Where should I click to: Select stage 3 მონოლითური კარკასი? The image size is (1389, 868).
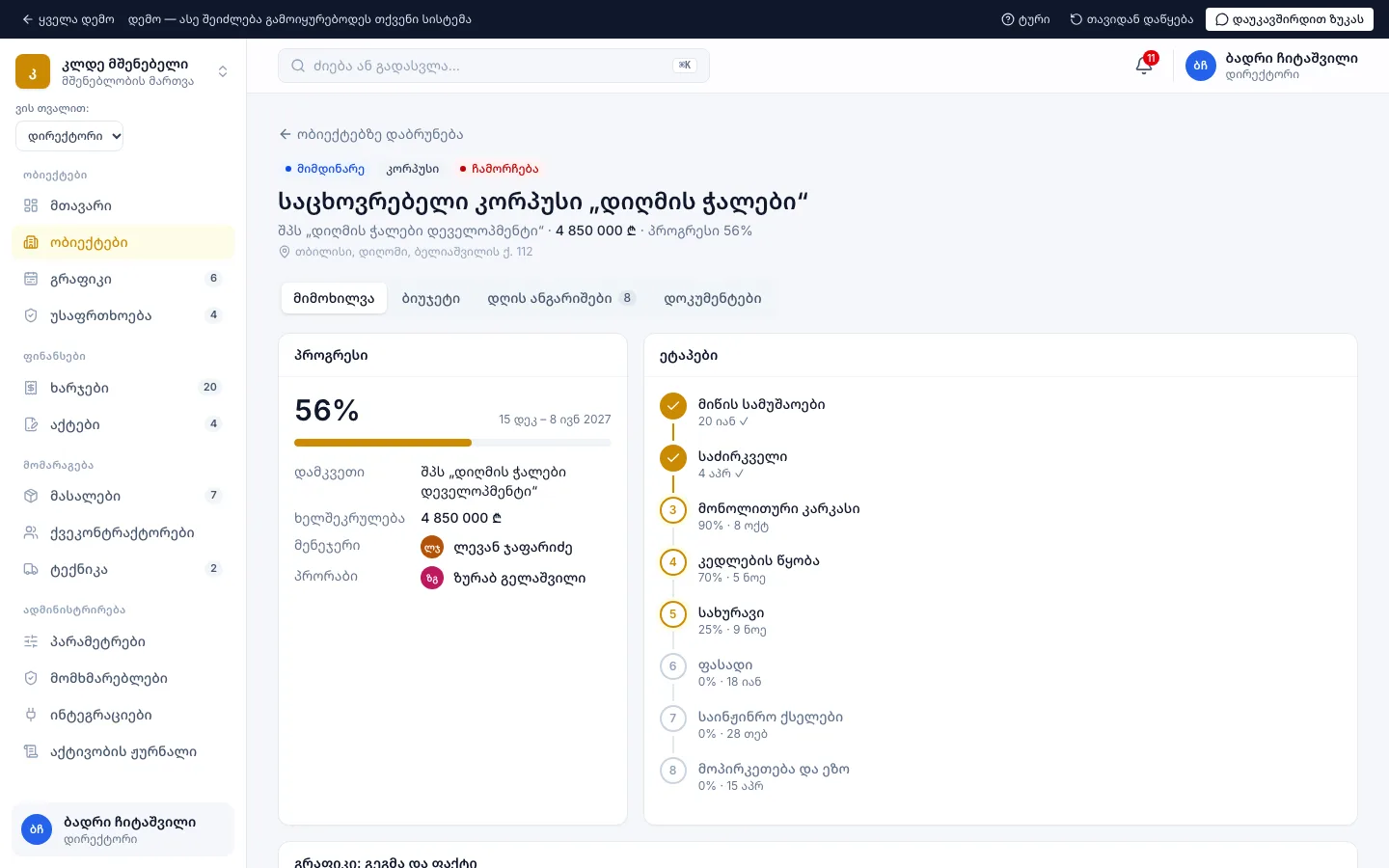(x=673, y=510)
